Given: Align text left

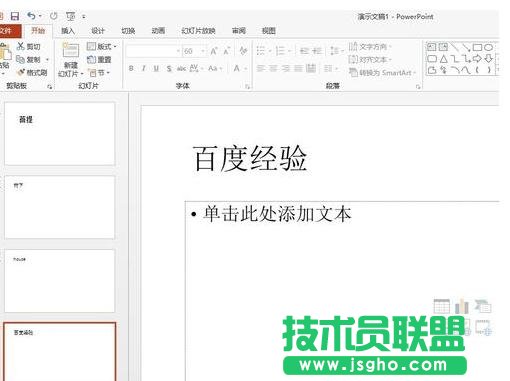Looking at the screenshot, I should click(x=261, y=69).
